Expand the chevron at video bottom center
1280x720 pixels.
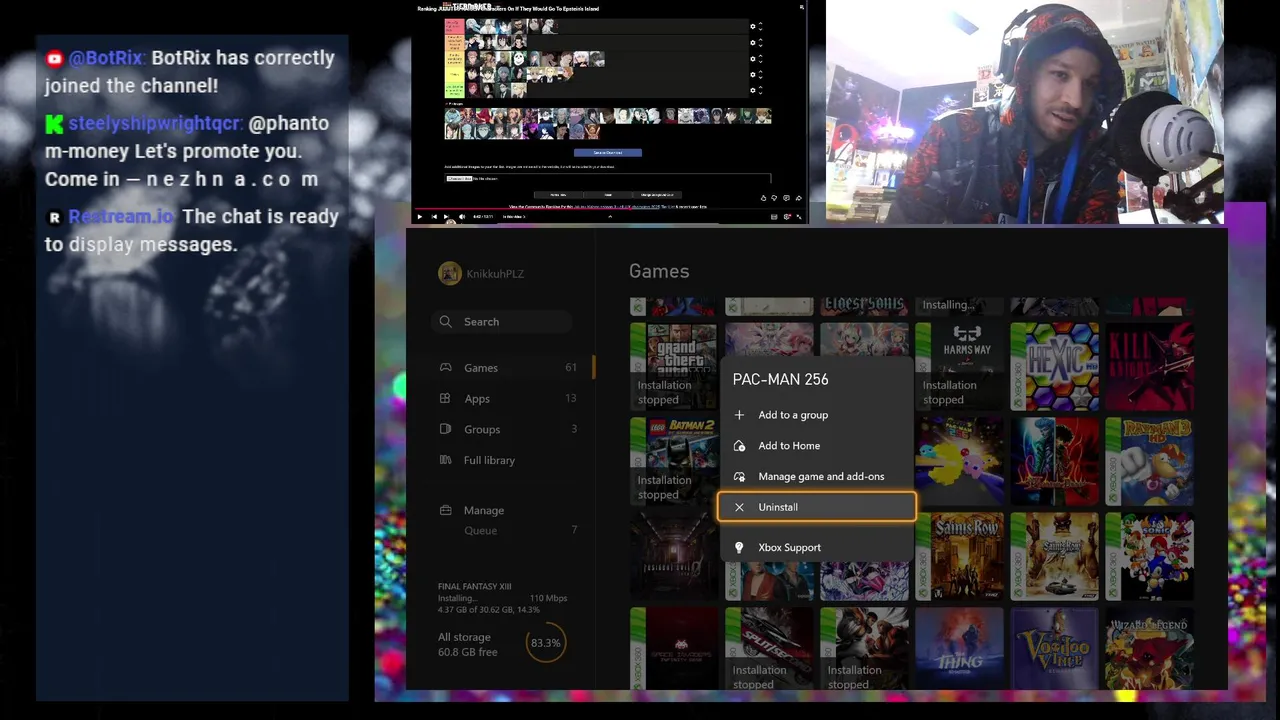[x=610, y=217]
